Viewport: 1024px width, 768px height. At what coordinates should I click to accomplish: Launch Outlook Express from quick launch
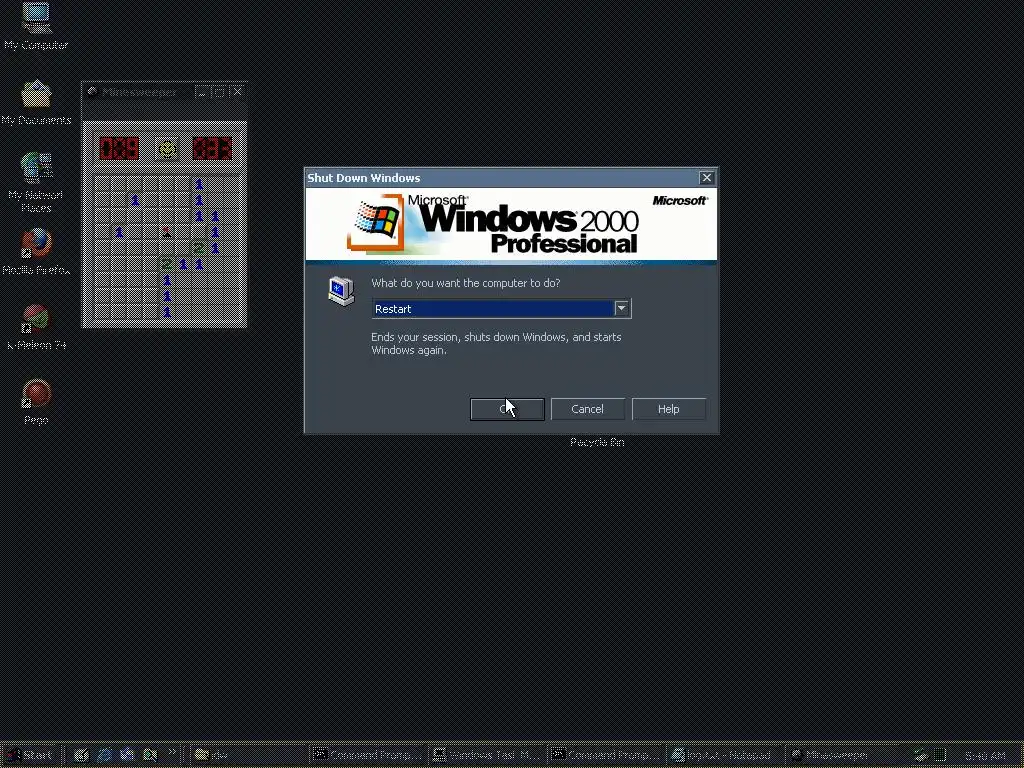(127, 755)
